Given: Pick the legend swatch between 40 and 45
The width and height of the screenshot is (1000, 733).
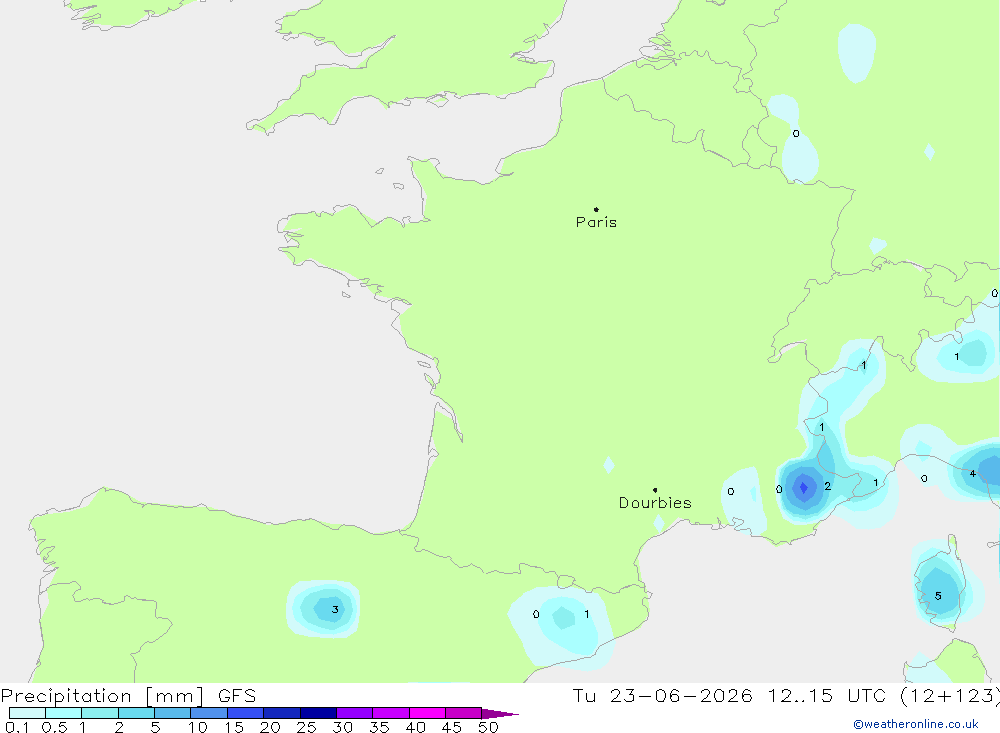Looking at the screenshot, I should point(427,713).
